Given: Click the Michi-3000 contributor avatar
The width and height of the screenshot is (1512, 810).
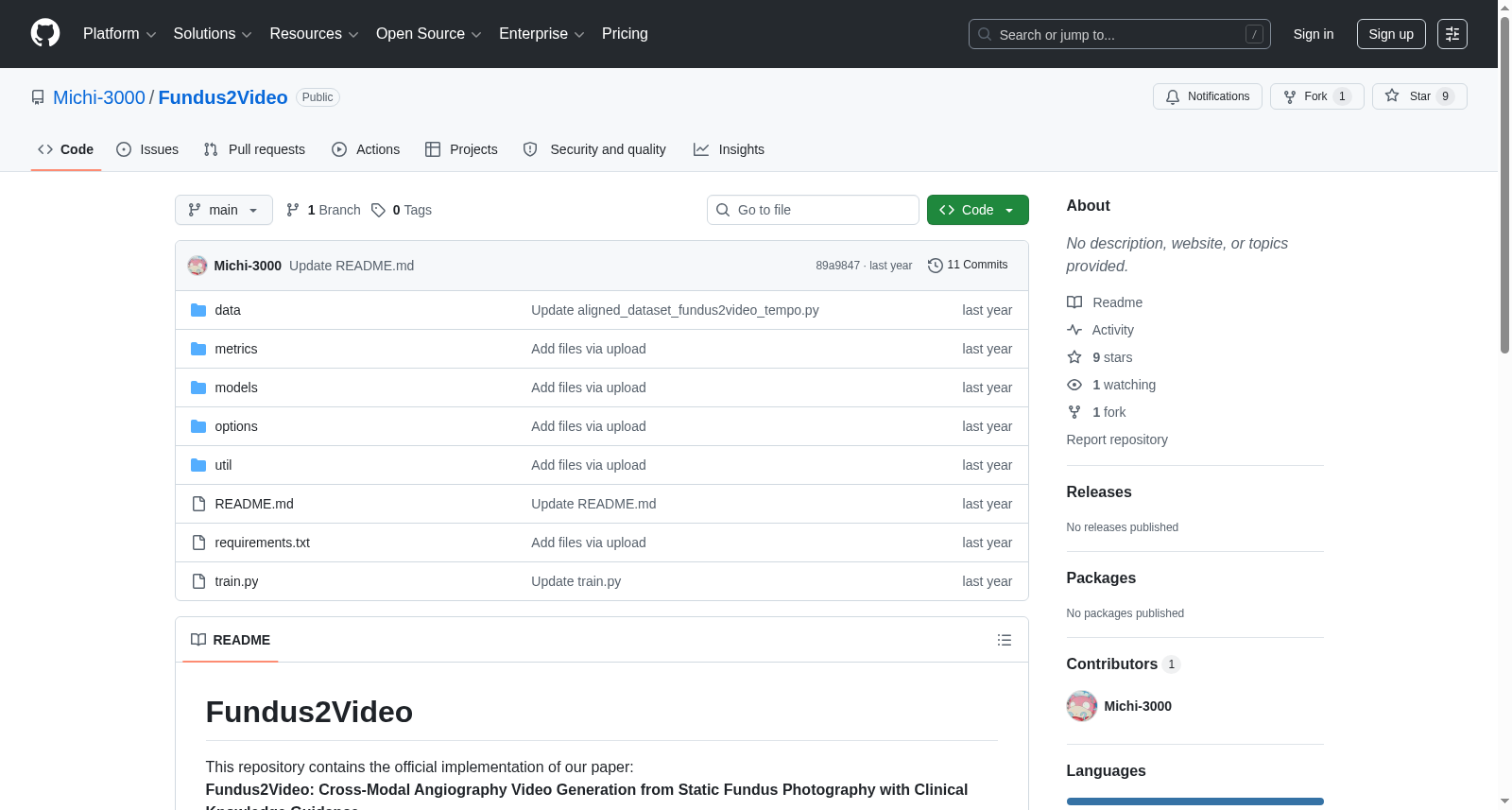Looking at the screenshot, I should click(1082, 706).
